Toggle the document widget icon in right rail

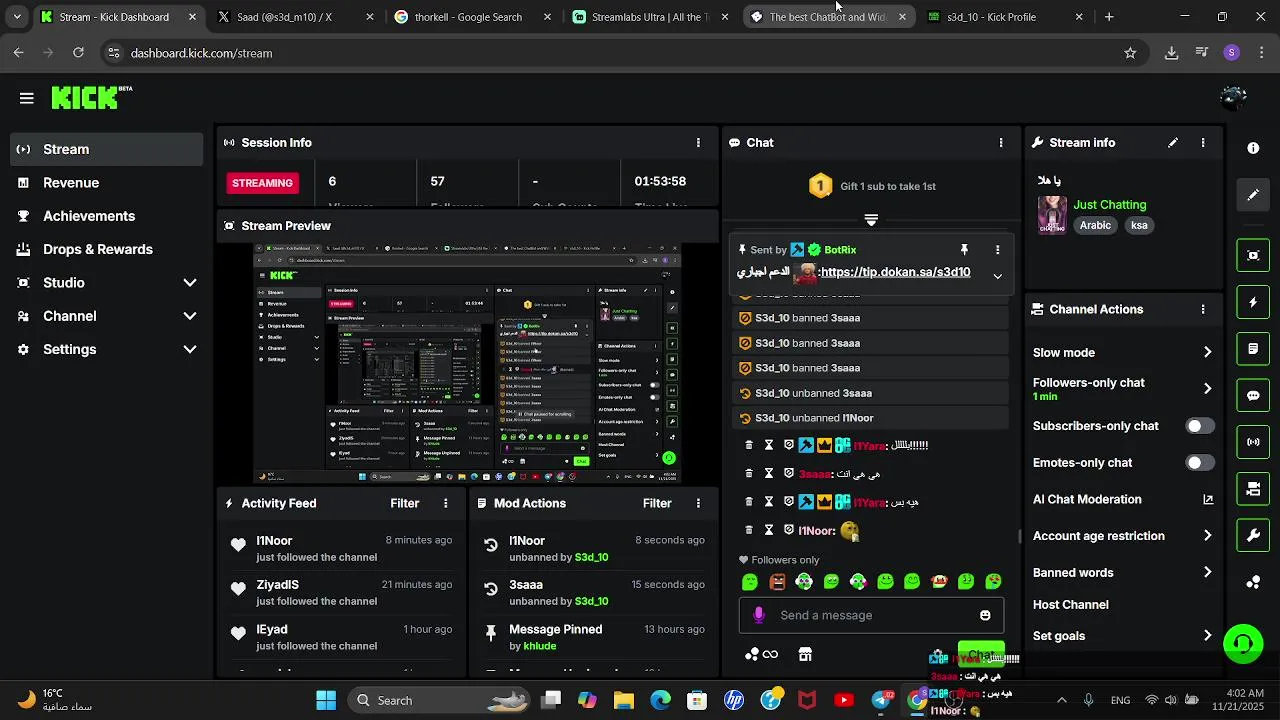coord(1253,349)
